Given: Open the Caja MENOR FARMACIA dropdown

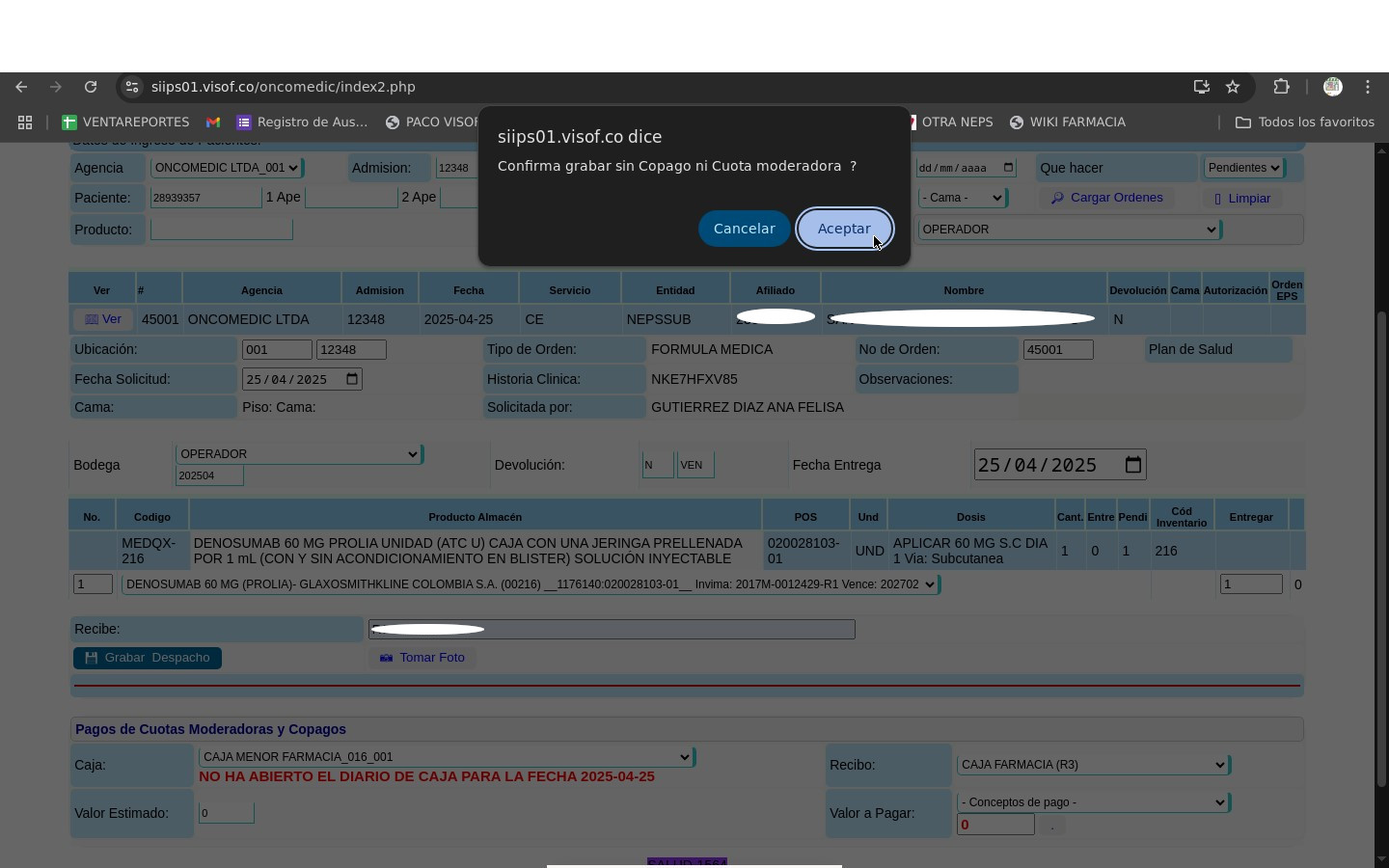Looking at the screenshot, I should pos(446,757).
